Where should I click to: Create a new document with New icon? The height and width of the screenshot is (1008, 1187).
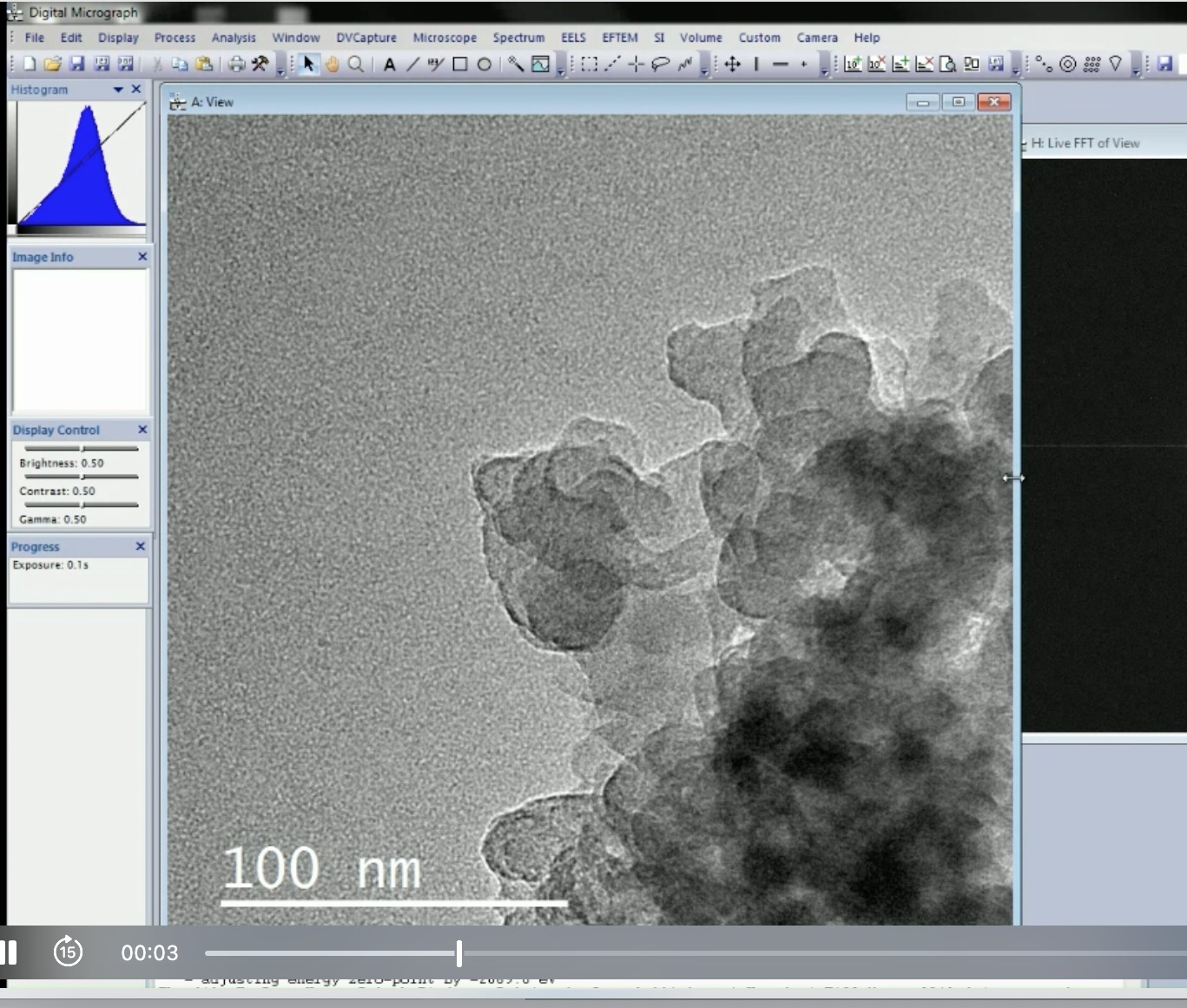(30, 64)
